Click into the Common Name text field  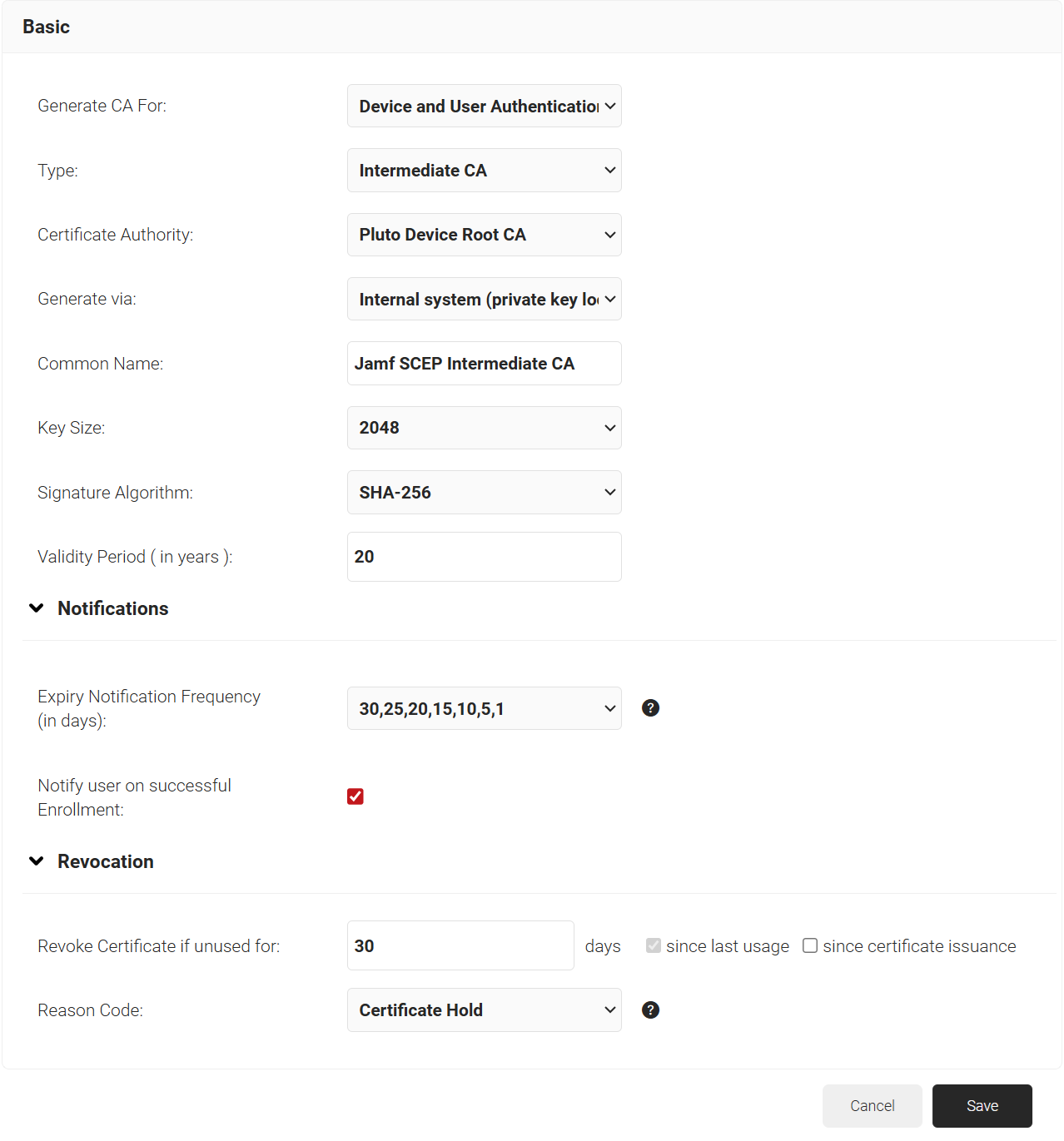pyautogui.click(x=484, y=364)
